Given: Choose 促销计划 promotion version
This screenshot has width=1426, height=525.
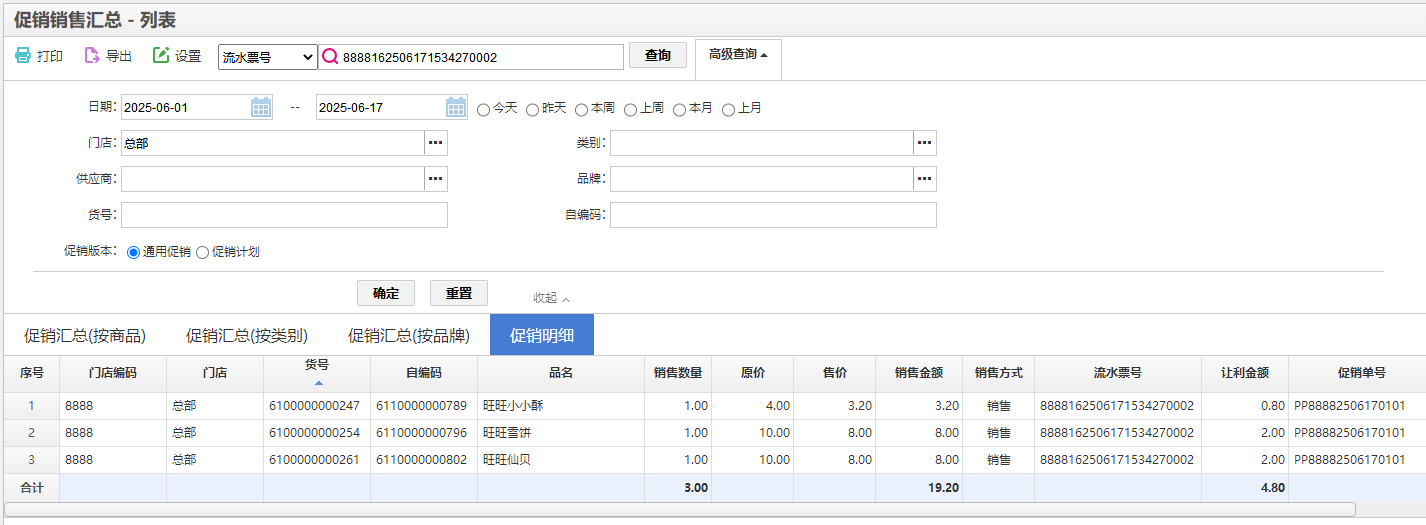Looking at the screenshot, I should [203, 253].
